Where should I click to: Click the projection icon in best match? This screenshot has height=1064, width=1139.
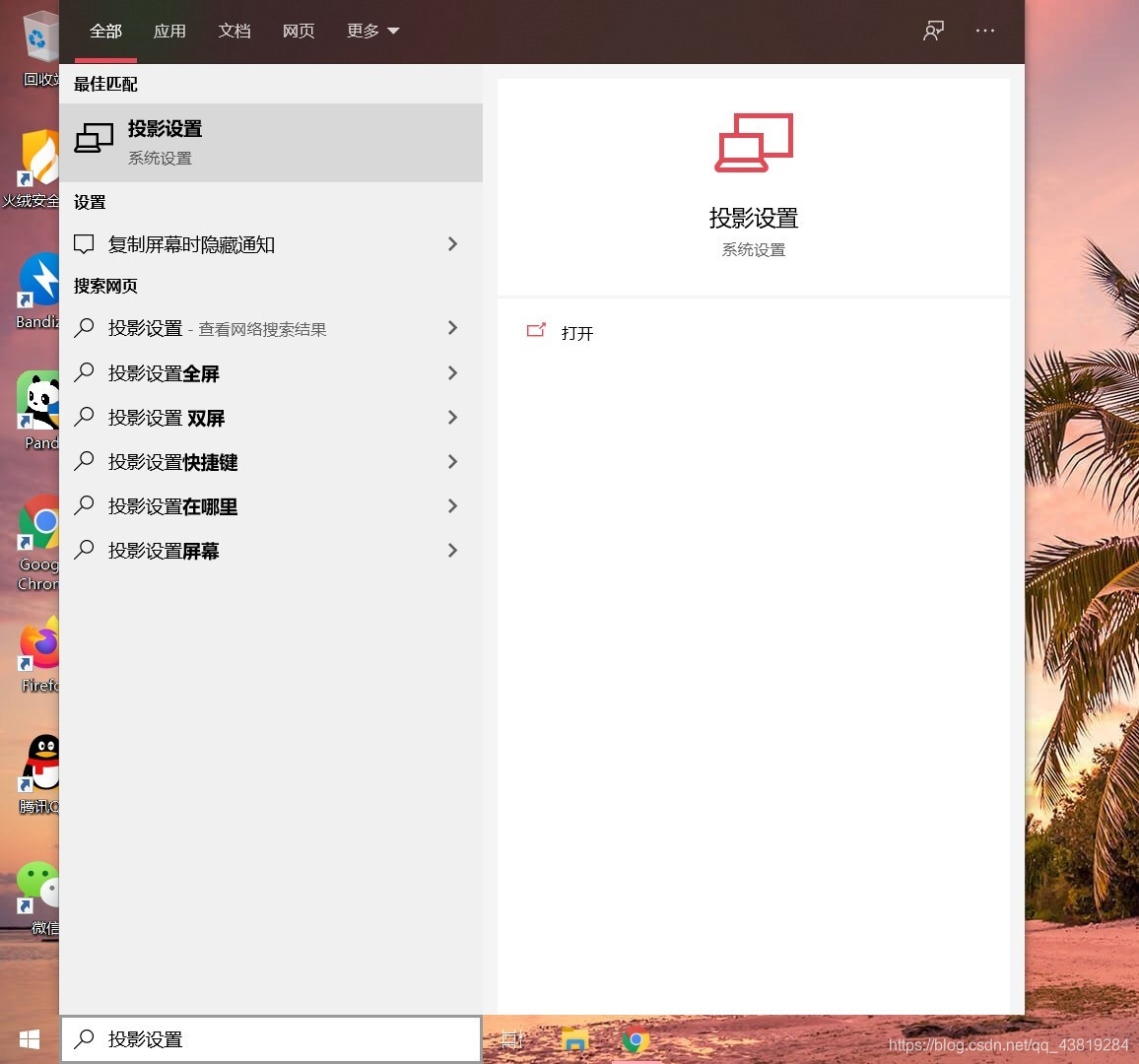94,138
